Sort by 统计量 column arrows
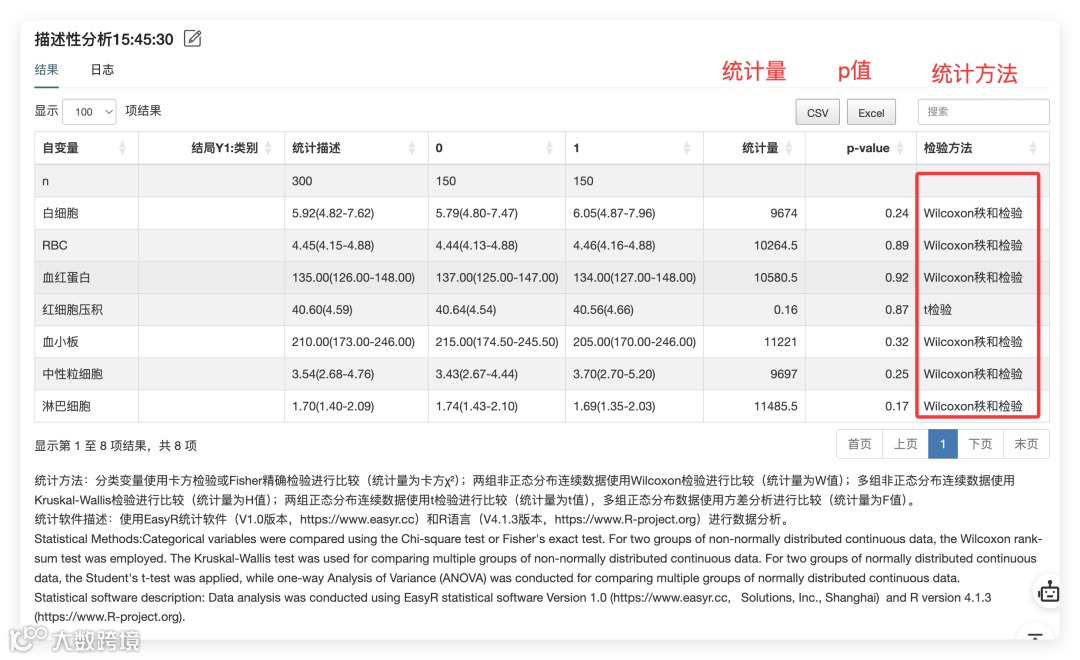This screenshot has height=660, width=1080. (789, 148)
